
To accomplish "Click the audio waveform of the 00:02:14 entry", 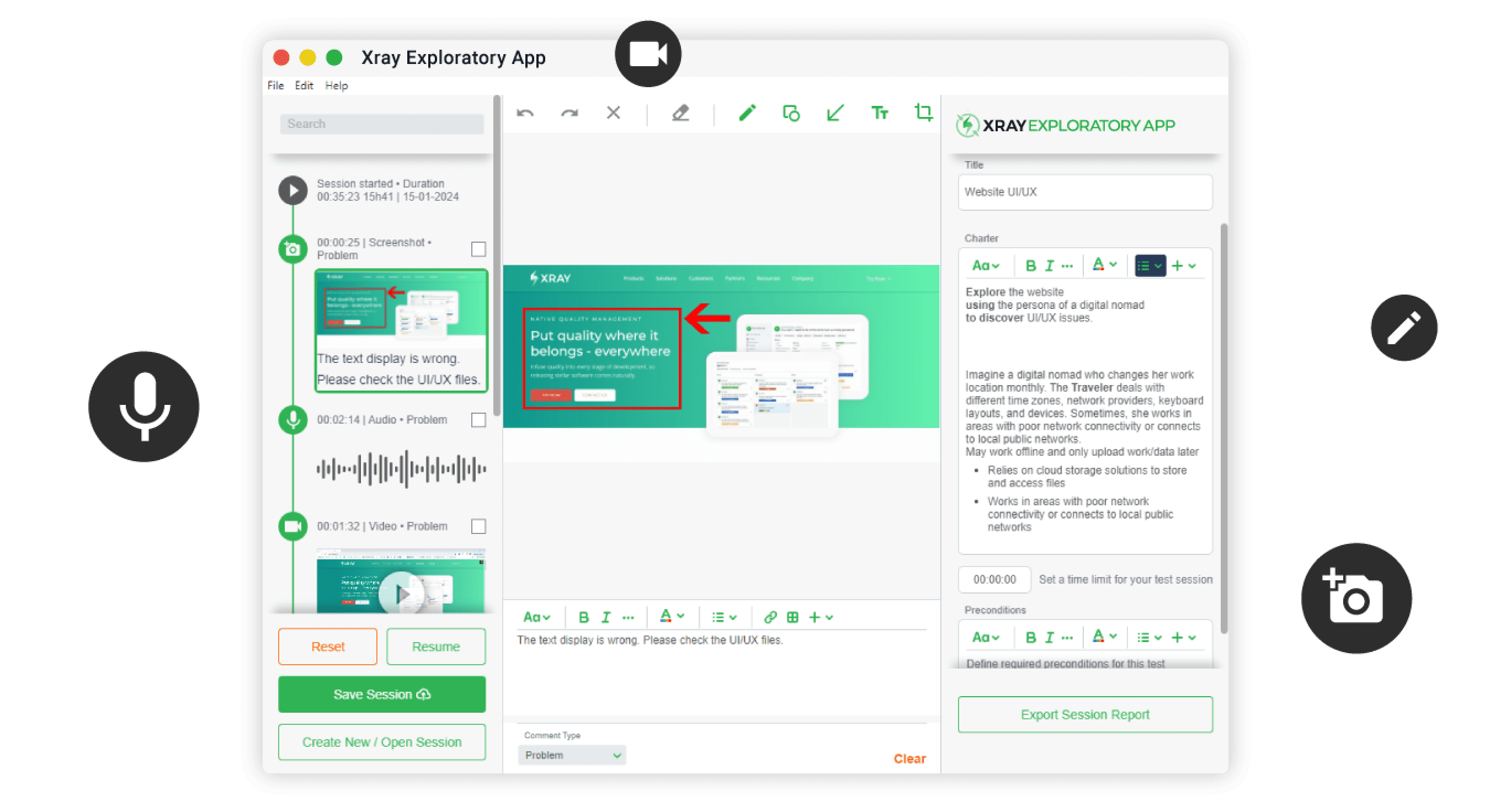I will tap(401, 469).
